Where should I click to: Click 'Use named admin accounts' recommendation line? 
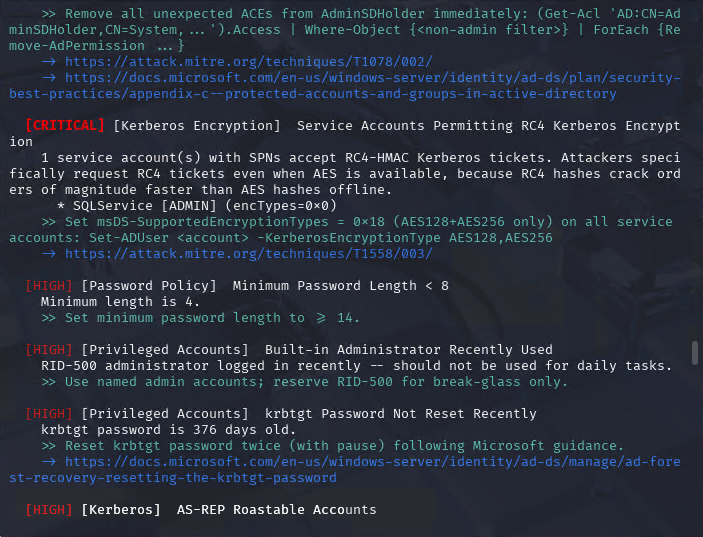click(304, 382)
